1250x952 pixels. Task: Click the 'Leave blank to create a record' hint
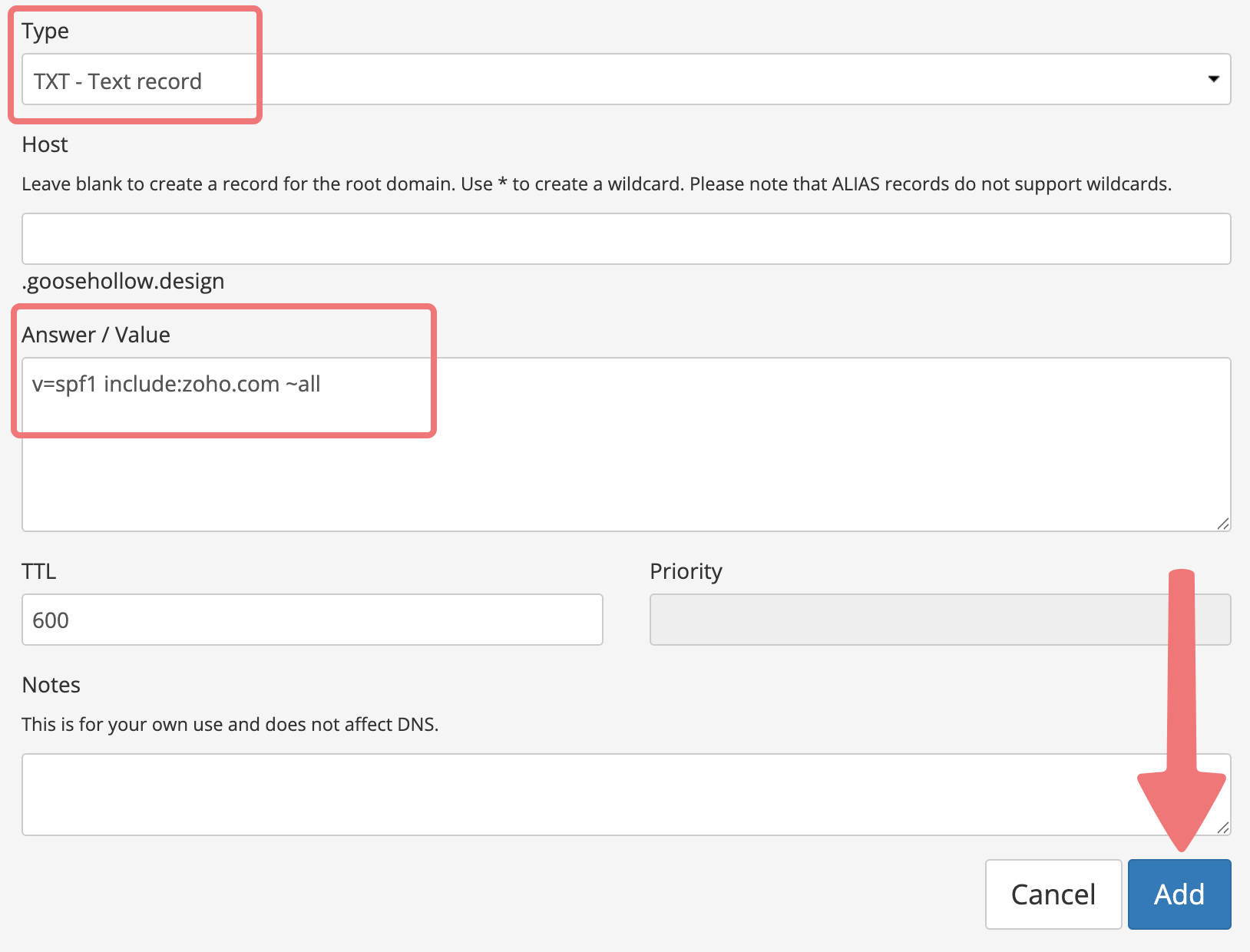point(597,184)
